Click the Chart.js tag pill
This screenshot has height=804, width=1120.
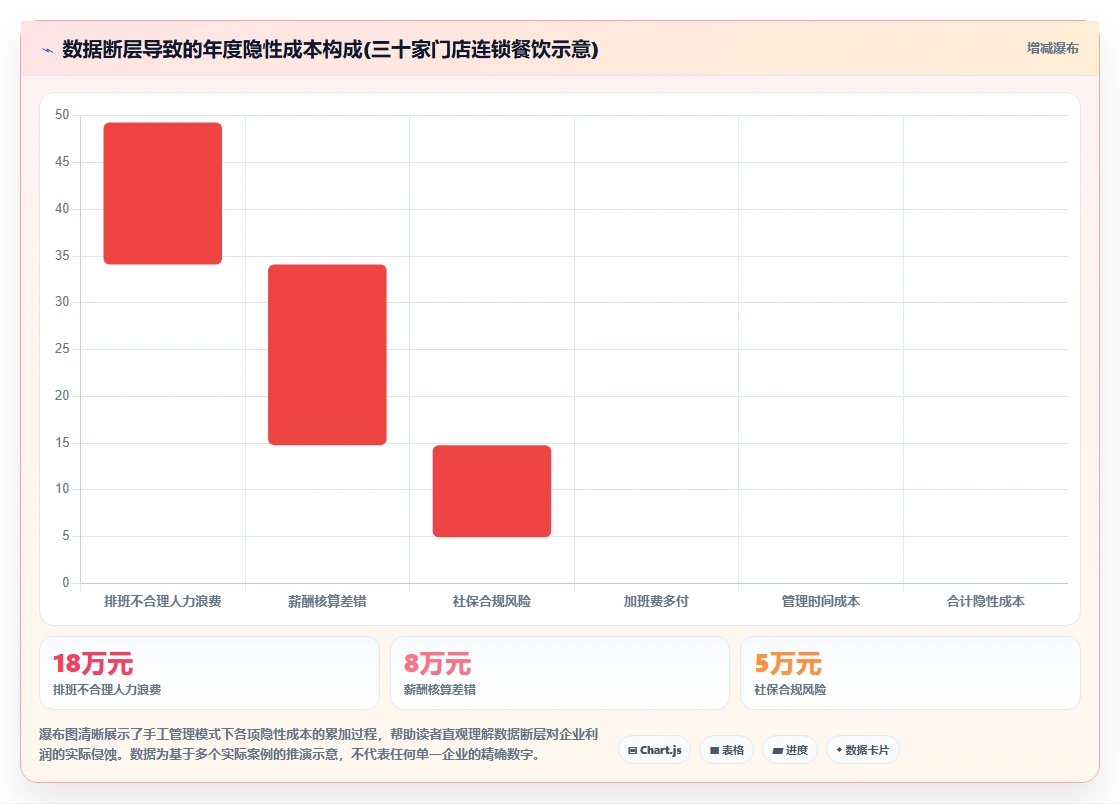[x=654, y=750]
